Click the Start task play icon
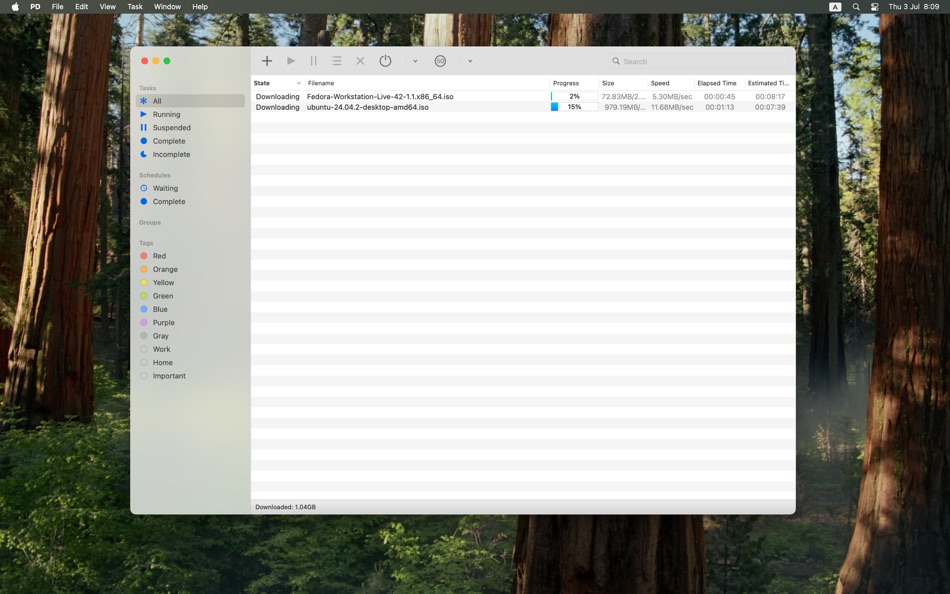The height and width of the screenshot is (594, 950). 291,61
